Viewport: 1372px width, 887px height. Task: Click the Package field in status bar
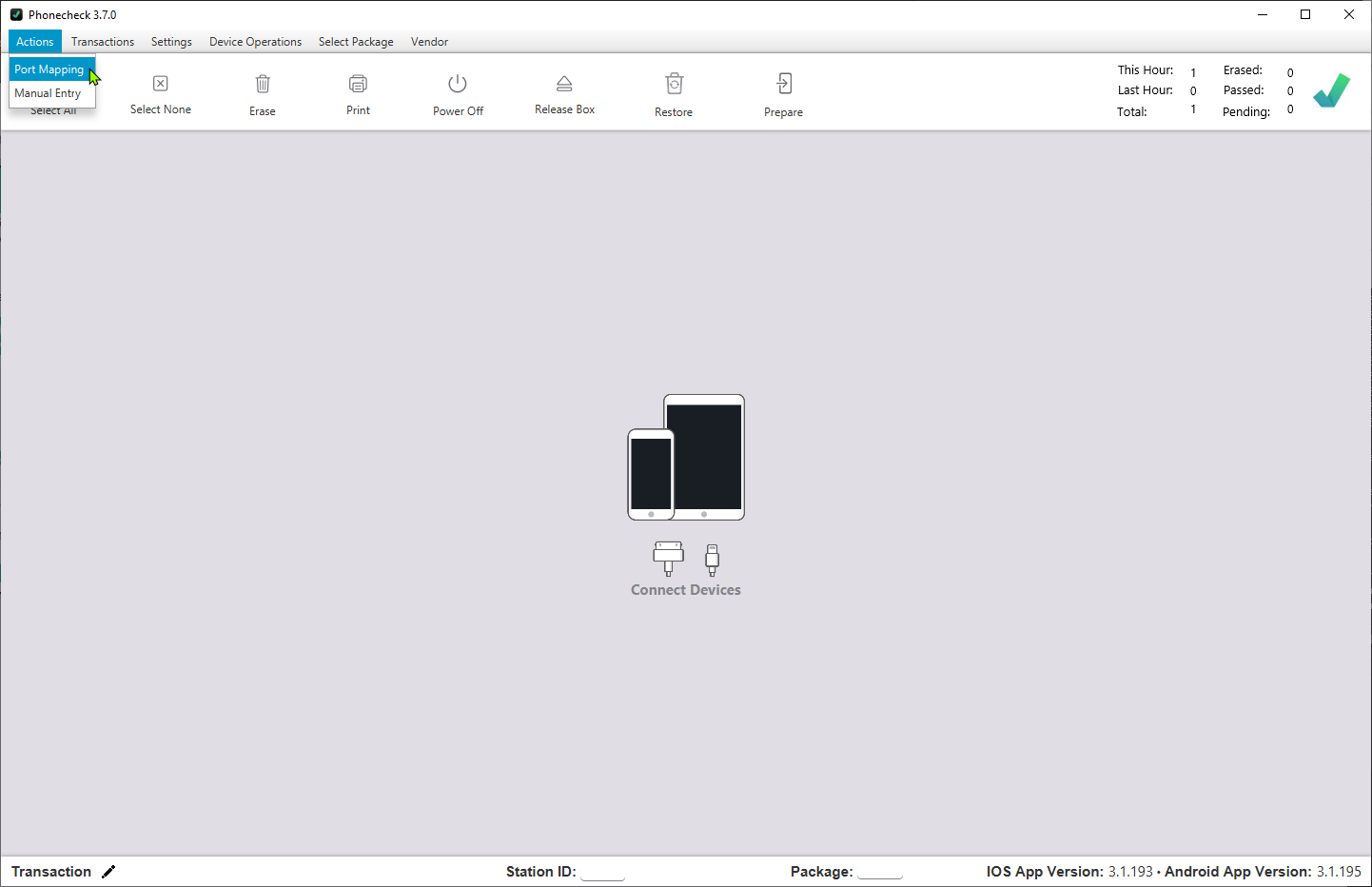coord(879,872)
